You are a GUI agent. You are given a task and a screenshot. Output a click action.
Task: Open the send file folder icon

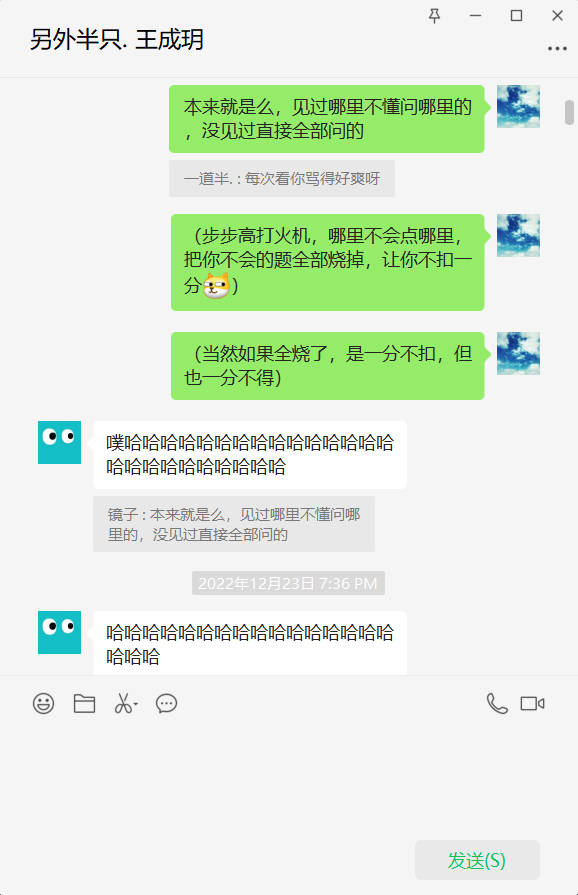click(x=84, y=703)
